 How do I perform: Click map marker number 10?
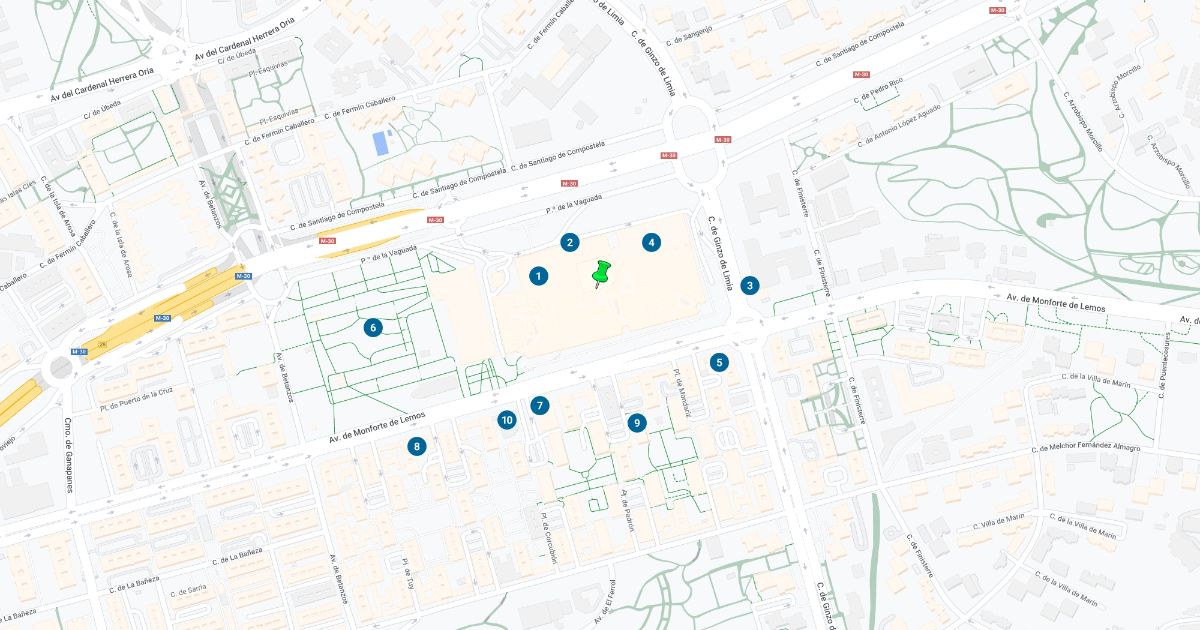point(507,420)
